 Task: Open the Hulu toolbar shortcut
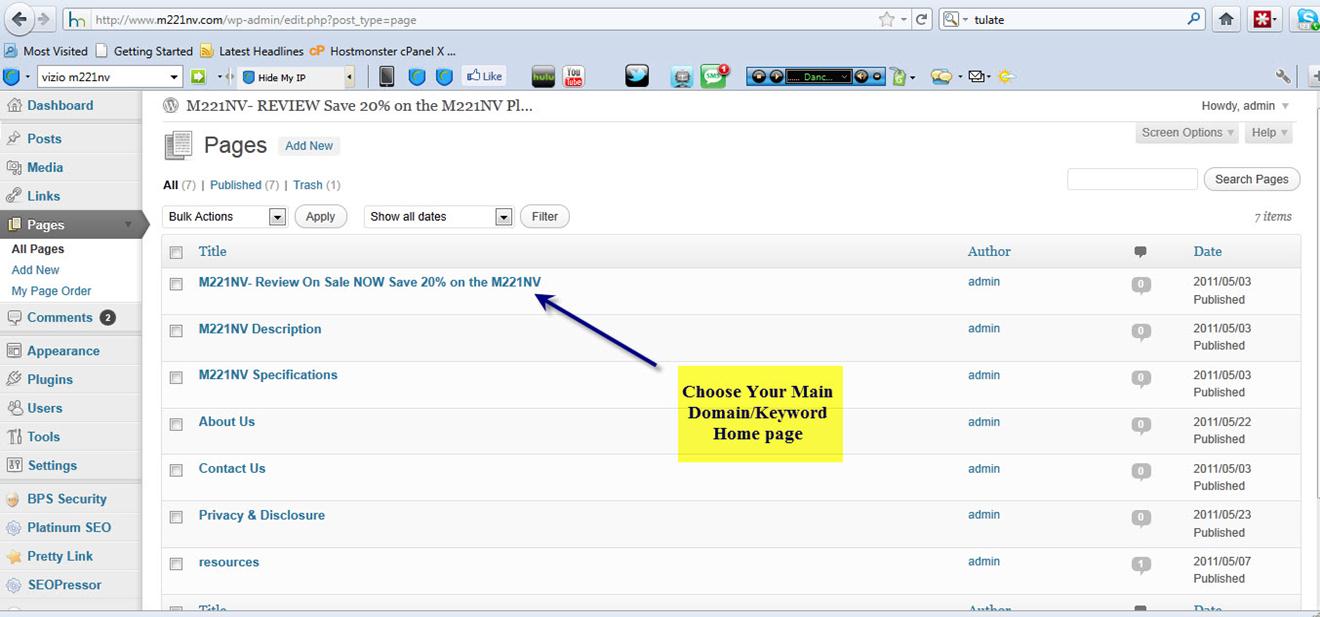coord(542,77)
